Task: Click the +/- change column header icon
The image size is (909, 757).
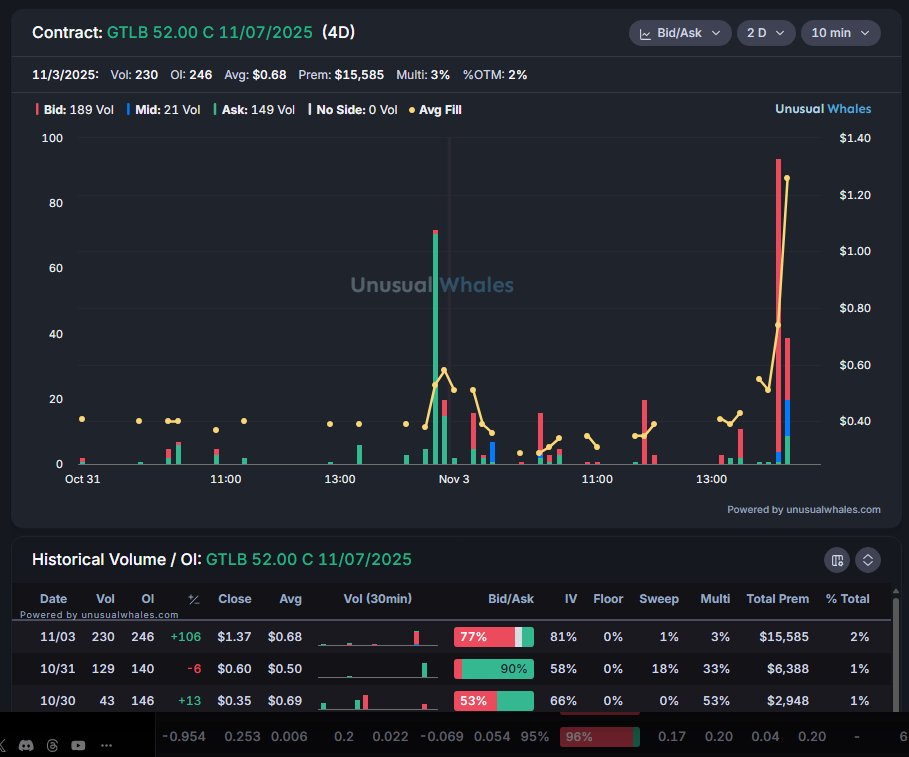Action: [x=194, y=599]
